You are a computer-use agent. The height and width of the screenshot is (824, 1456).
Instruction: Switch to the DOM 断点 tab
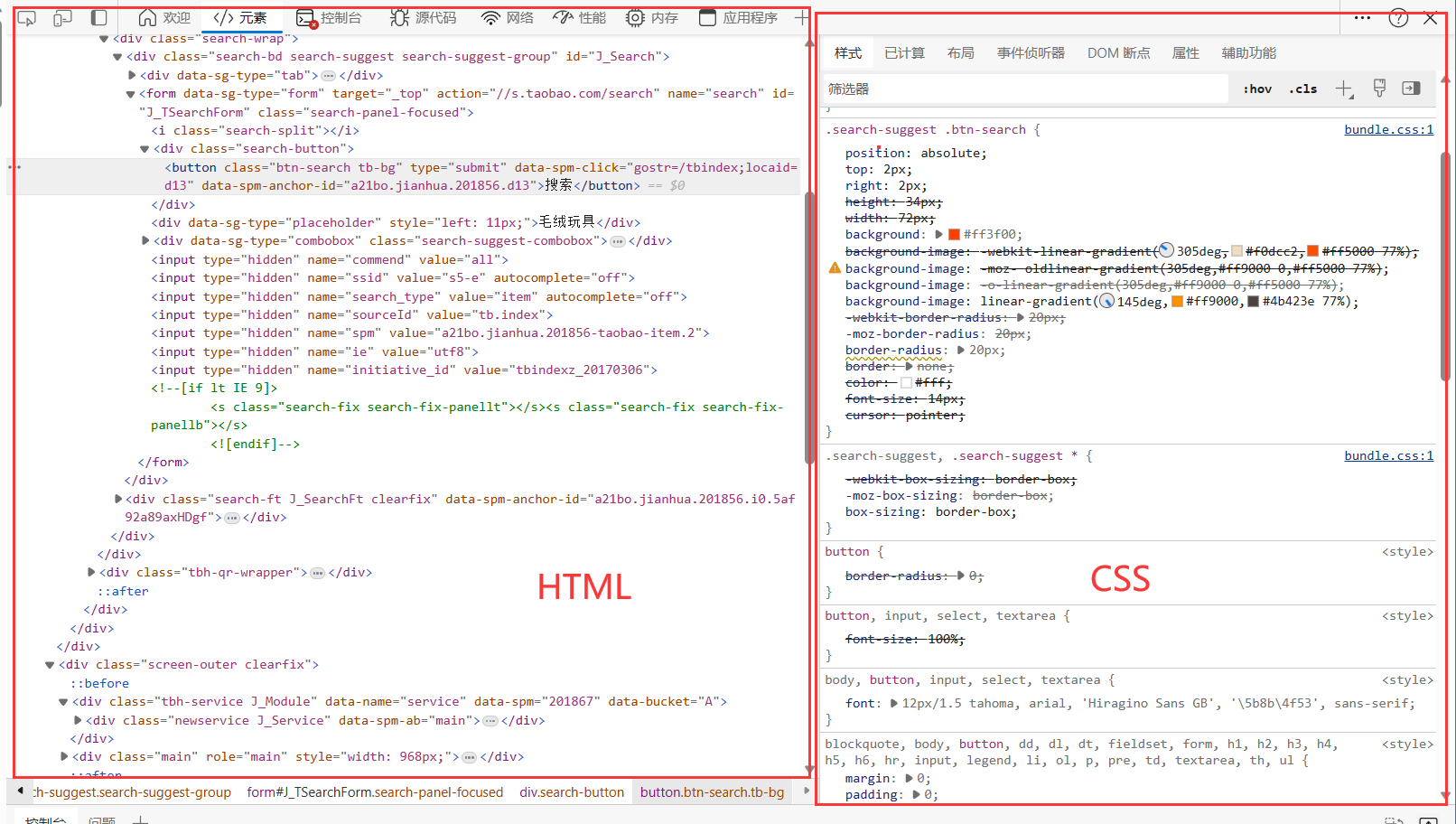pos(1118,53)
